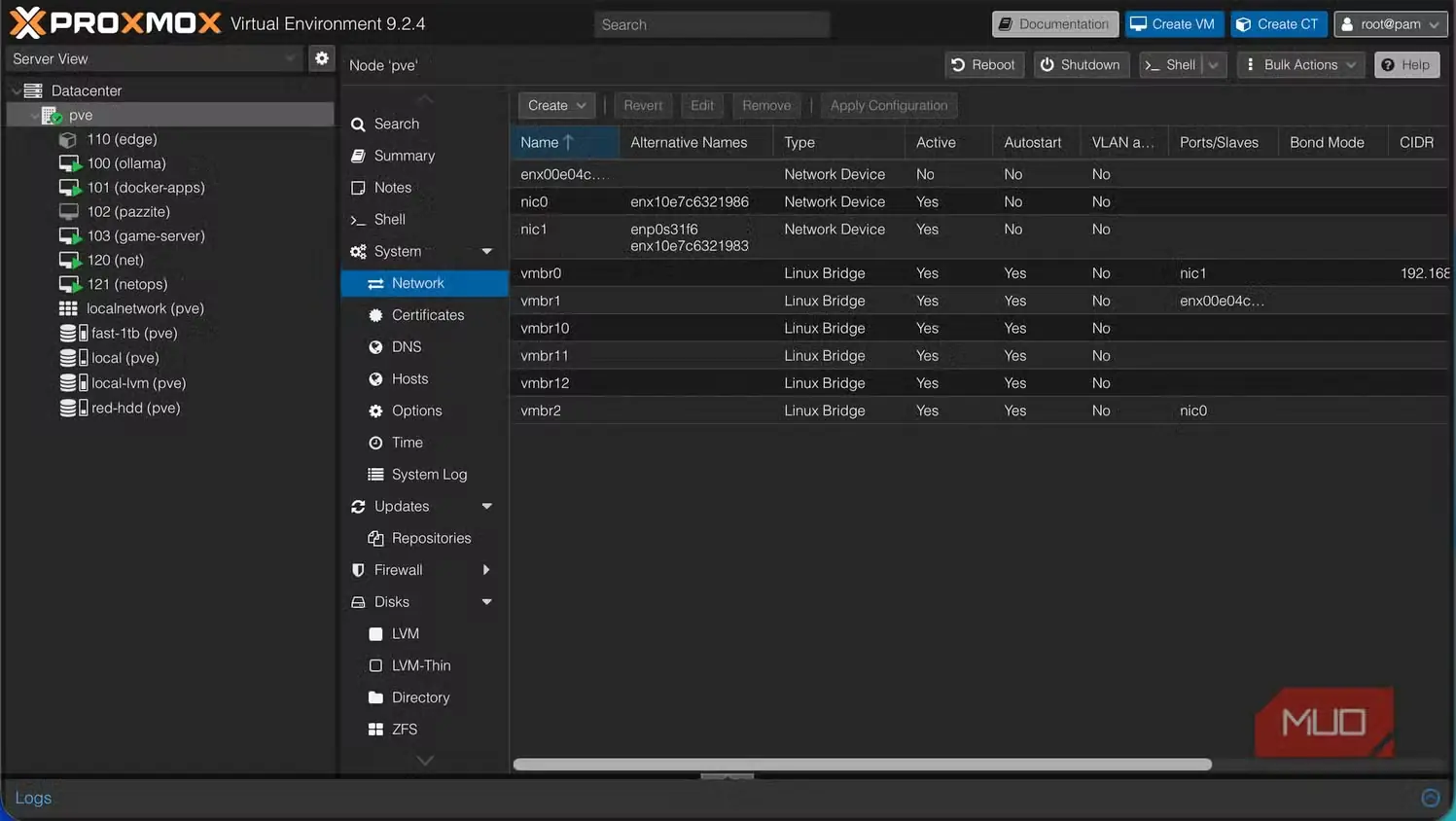
Task: Open the Directory menu item
Action: pyautogui.click(x=425, y=697)
